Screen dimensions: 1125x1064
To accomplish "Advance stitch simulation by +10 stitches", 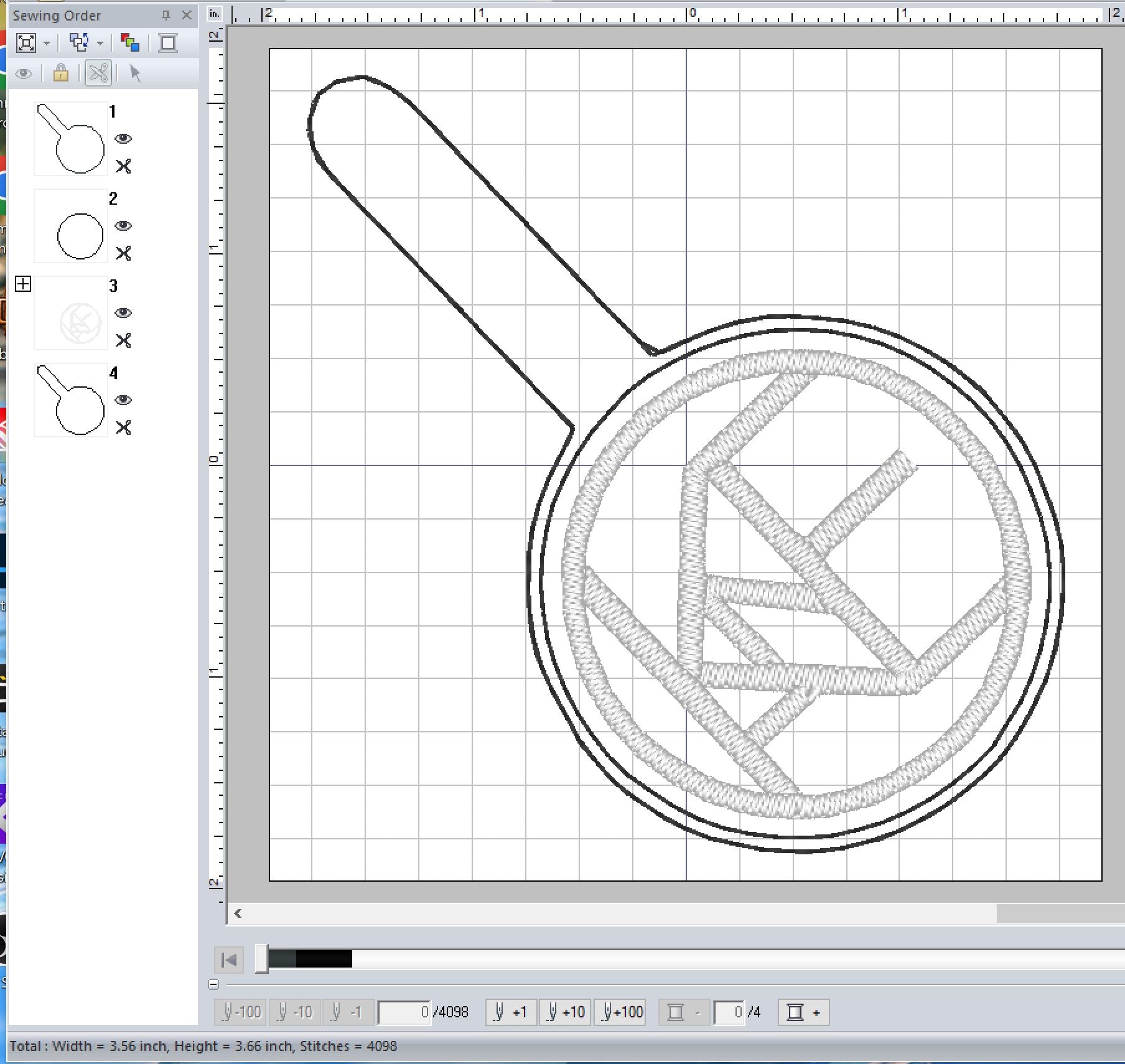I will pos(565,1012).
